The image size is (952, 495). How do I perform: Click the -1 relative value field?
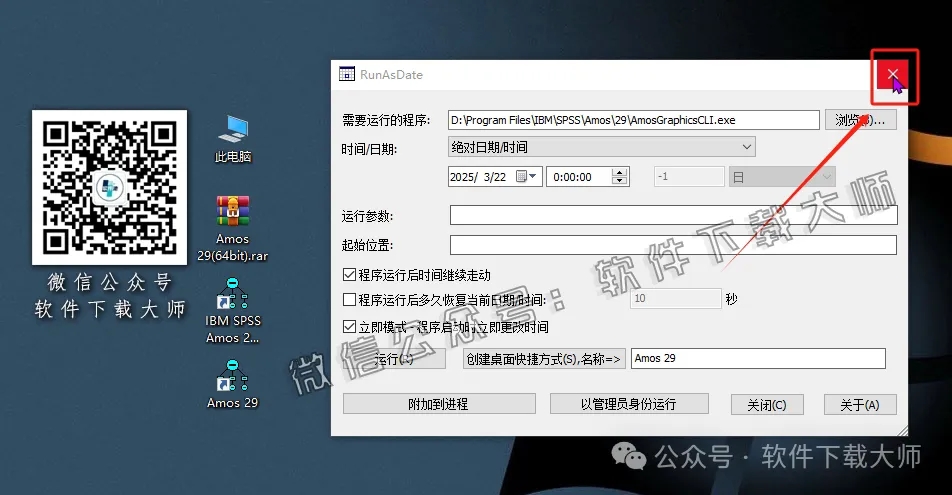click(690, 177)
